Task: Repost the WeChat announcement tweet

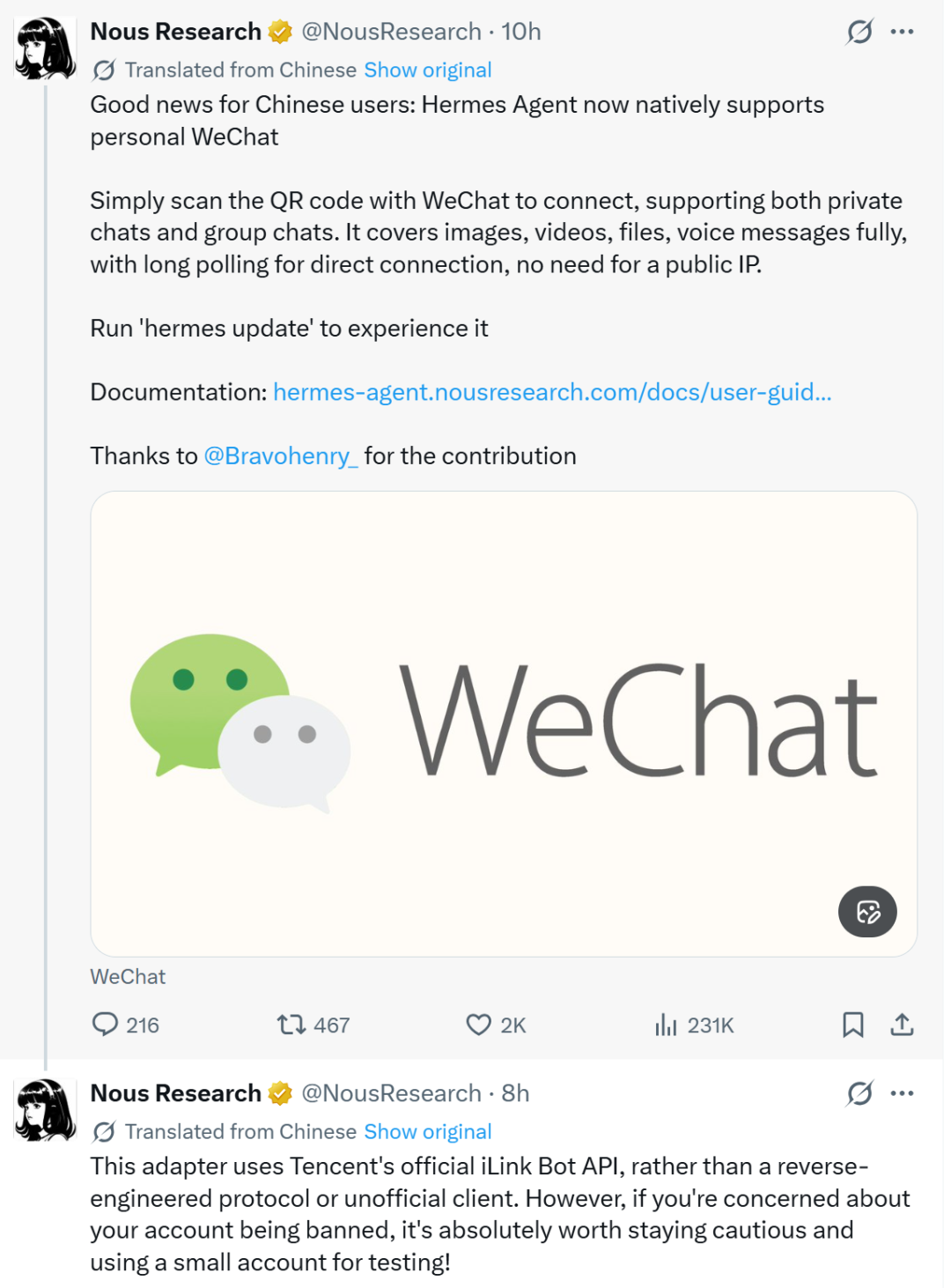Action: tap(313, 1025)
